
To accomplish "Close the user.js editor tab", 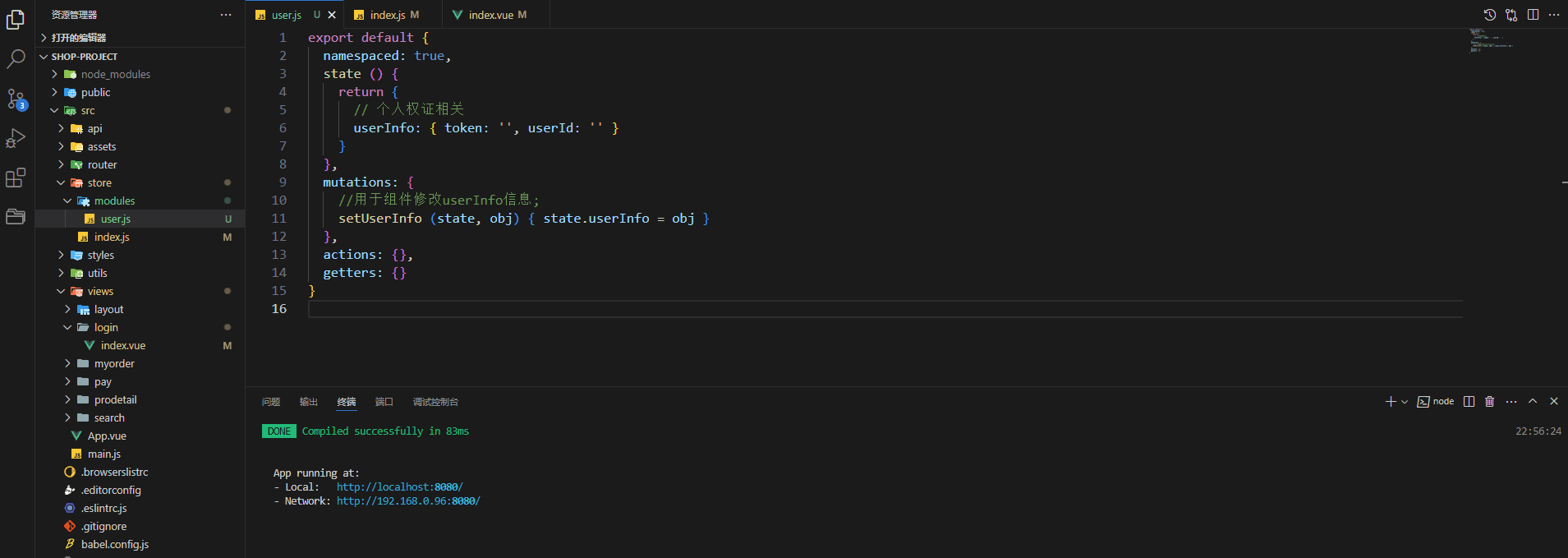I will coord(332,15).
